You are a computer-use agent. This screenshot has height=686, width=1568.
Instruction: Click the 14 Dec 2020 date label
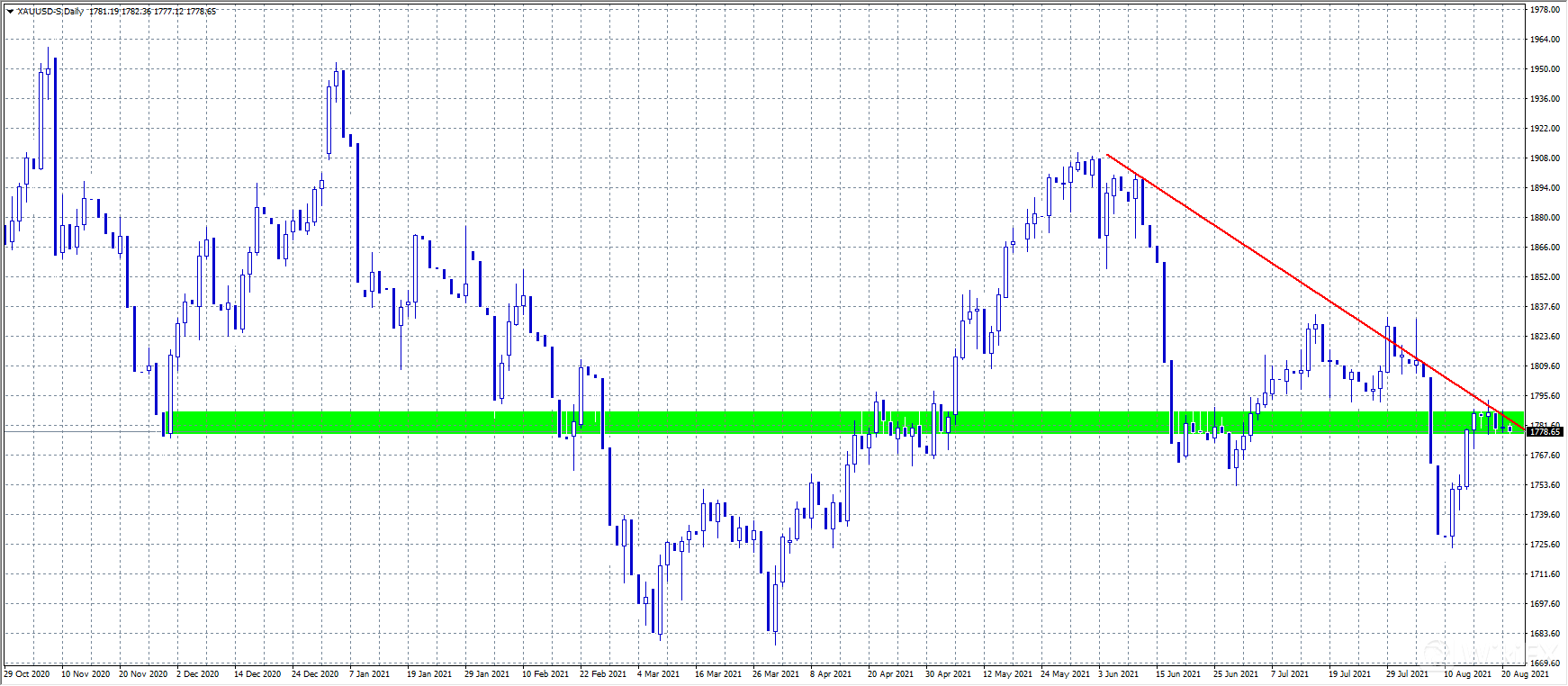click(x=257, y=673)
